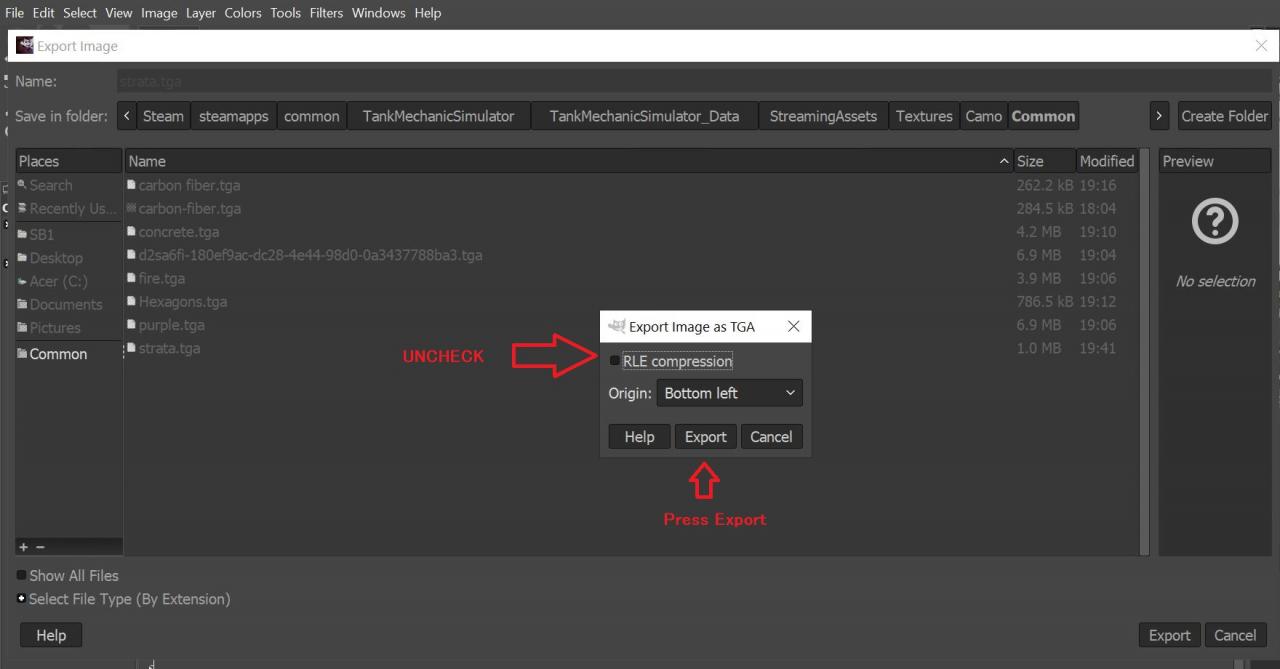Close the Export Image as TGA dialog

pyautogui.click(x=793, y=327)
